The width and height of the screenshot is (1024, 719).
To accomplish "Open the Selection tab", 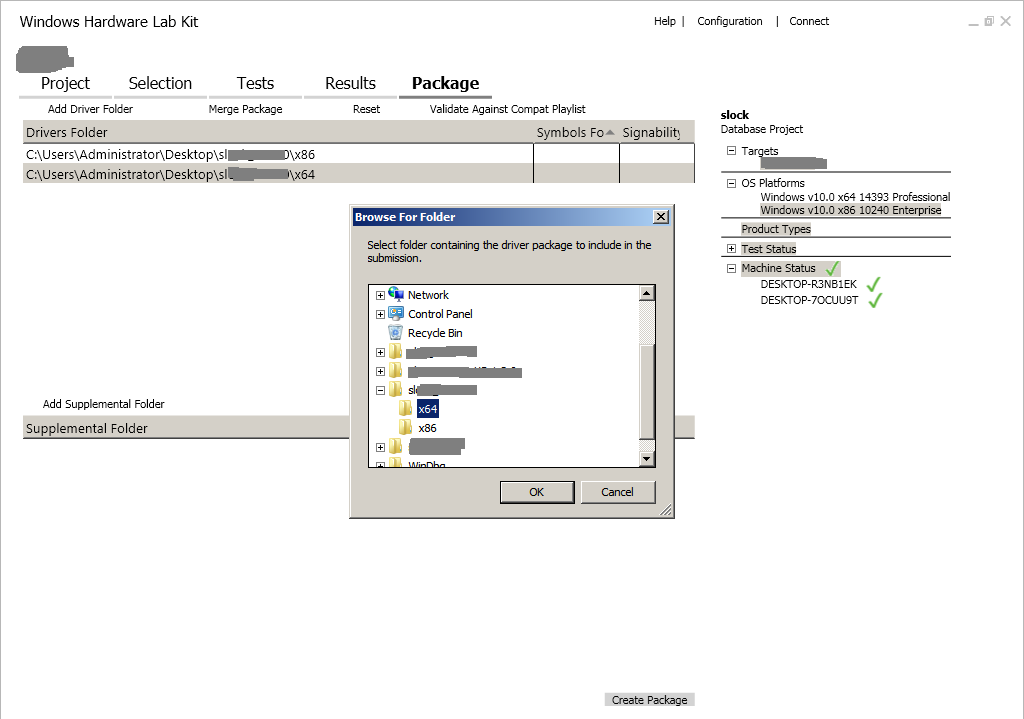I will coord(160,84).
